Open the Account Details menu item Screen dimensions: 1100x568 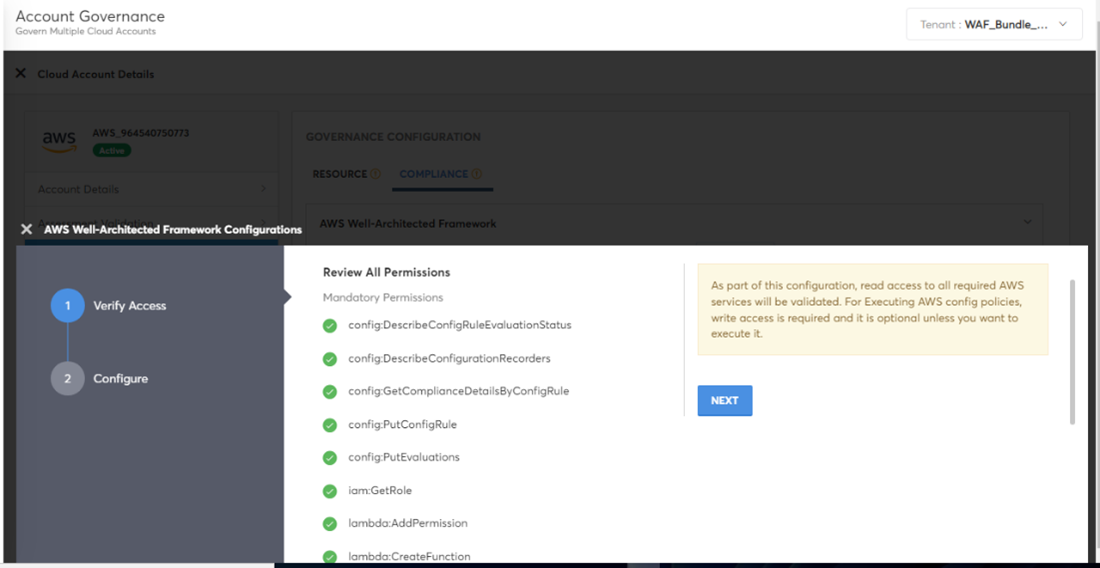pyautogui.click(x=152, y=189)
